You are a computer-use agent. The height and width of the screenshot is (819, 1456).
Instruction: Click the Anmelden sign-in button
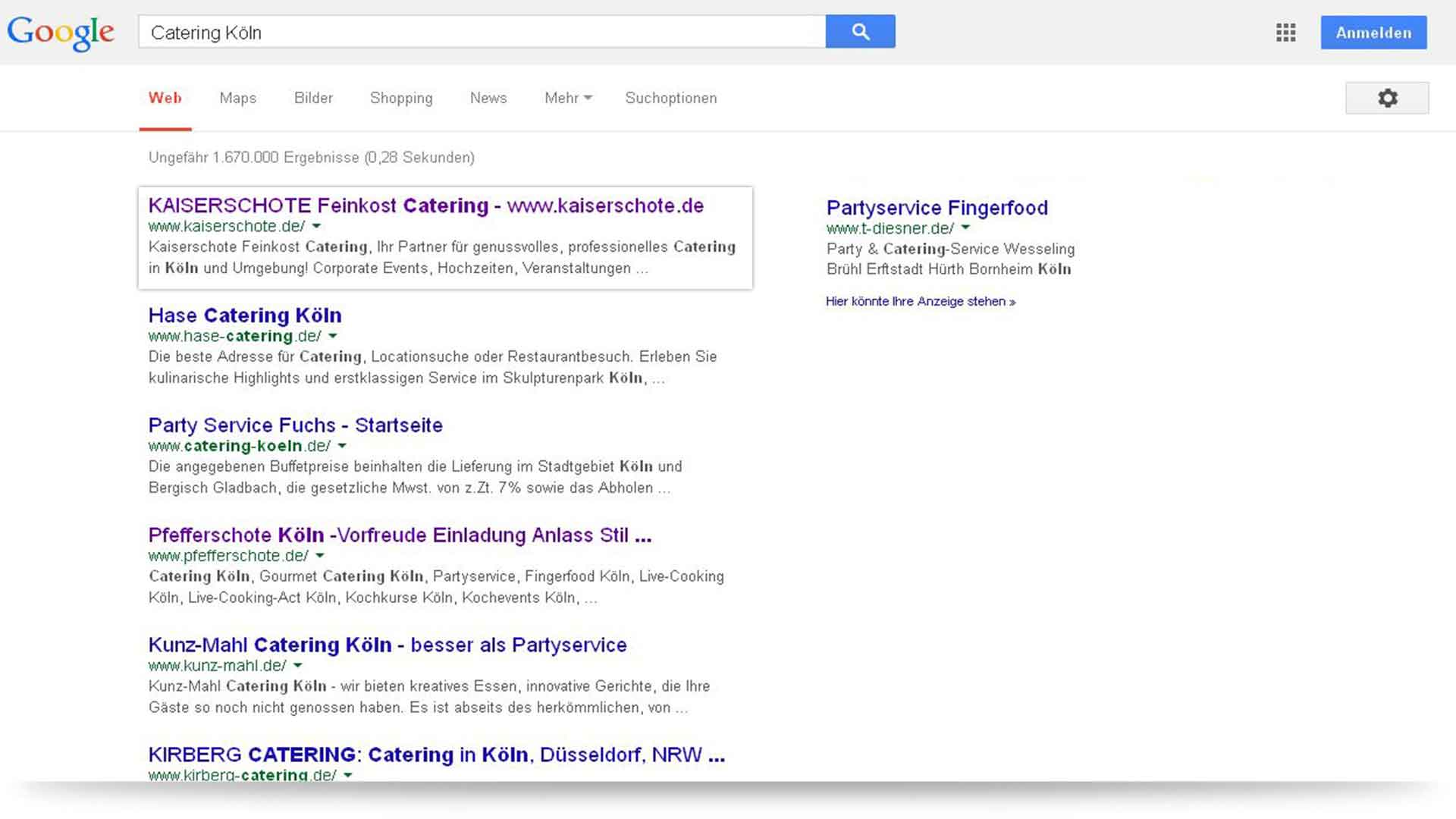pyautogui.click(x=1373, y=33)
